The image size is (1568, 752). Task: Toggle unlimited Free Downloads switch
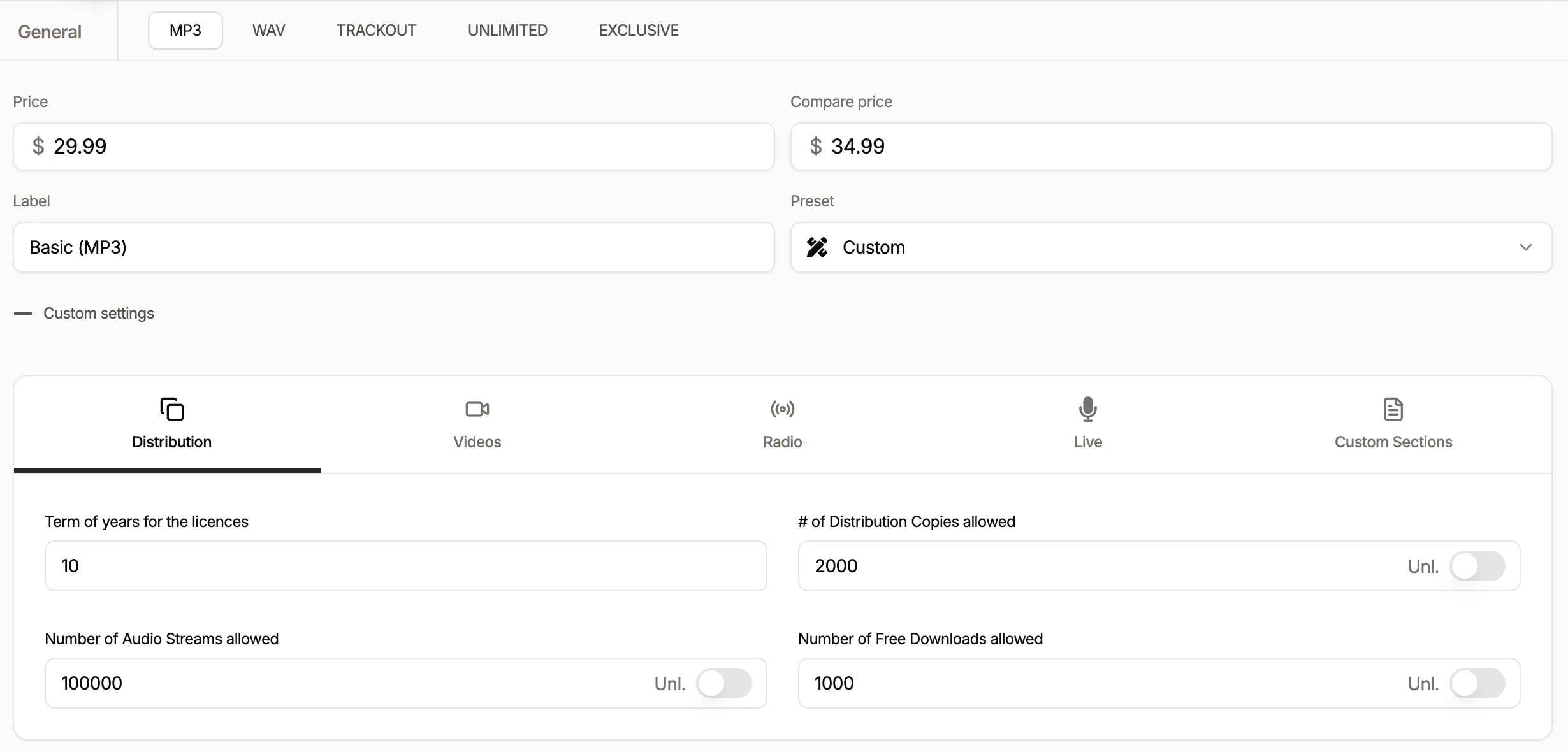(1477, 683)
